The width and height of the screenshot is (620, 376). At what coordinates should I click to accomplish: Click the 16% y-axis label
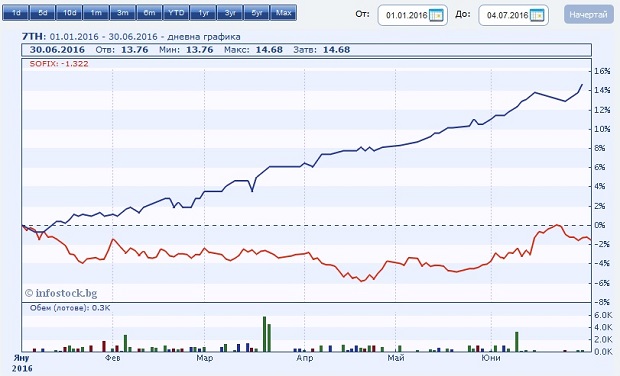pyautogui.click(x=602, y=71)
